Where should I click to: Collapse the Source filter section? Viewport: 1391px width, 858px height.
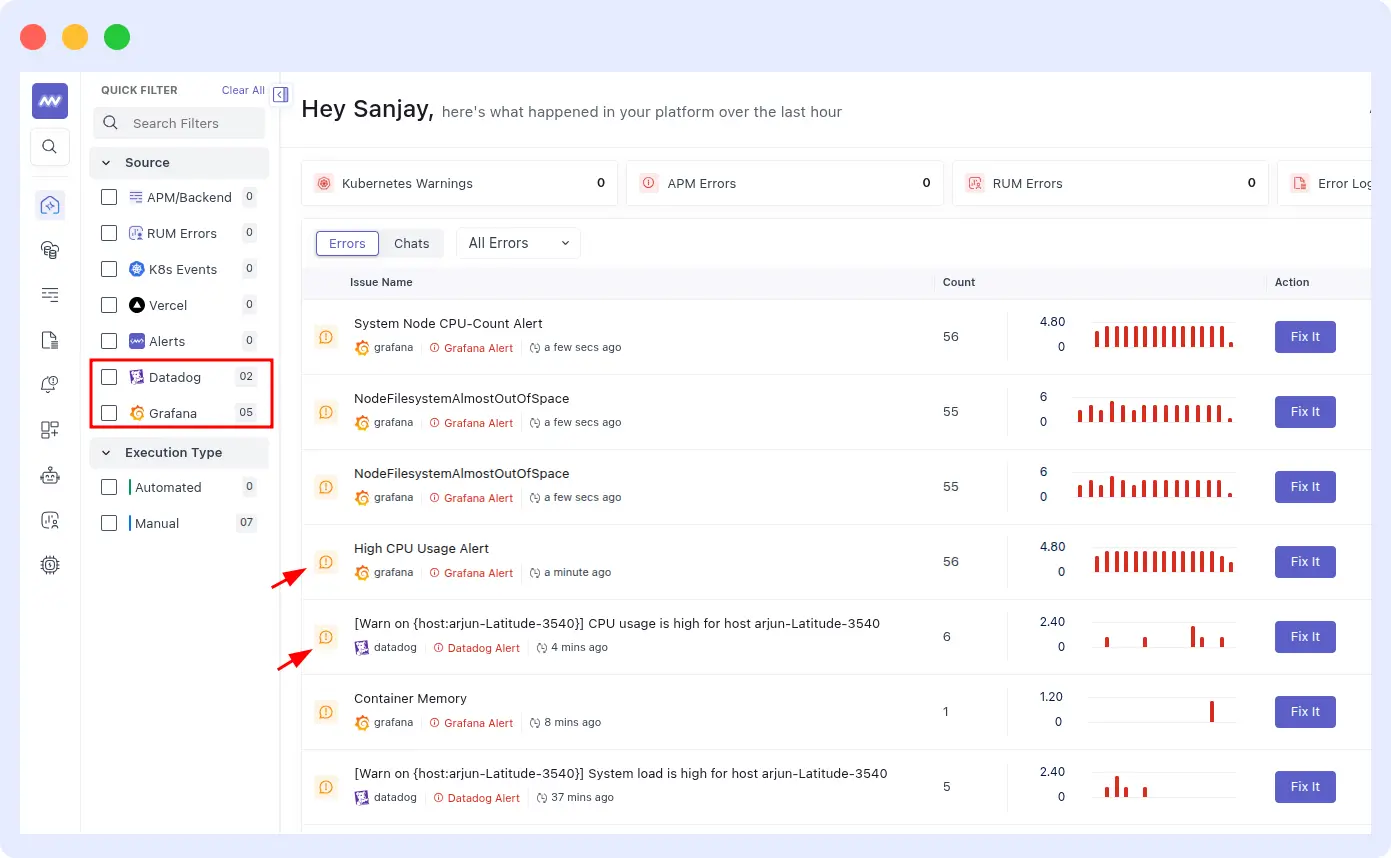pos(179,162)
